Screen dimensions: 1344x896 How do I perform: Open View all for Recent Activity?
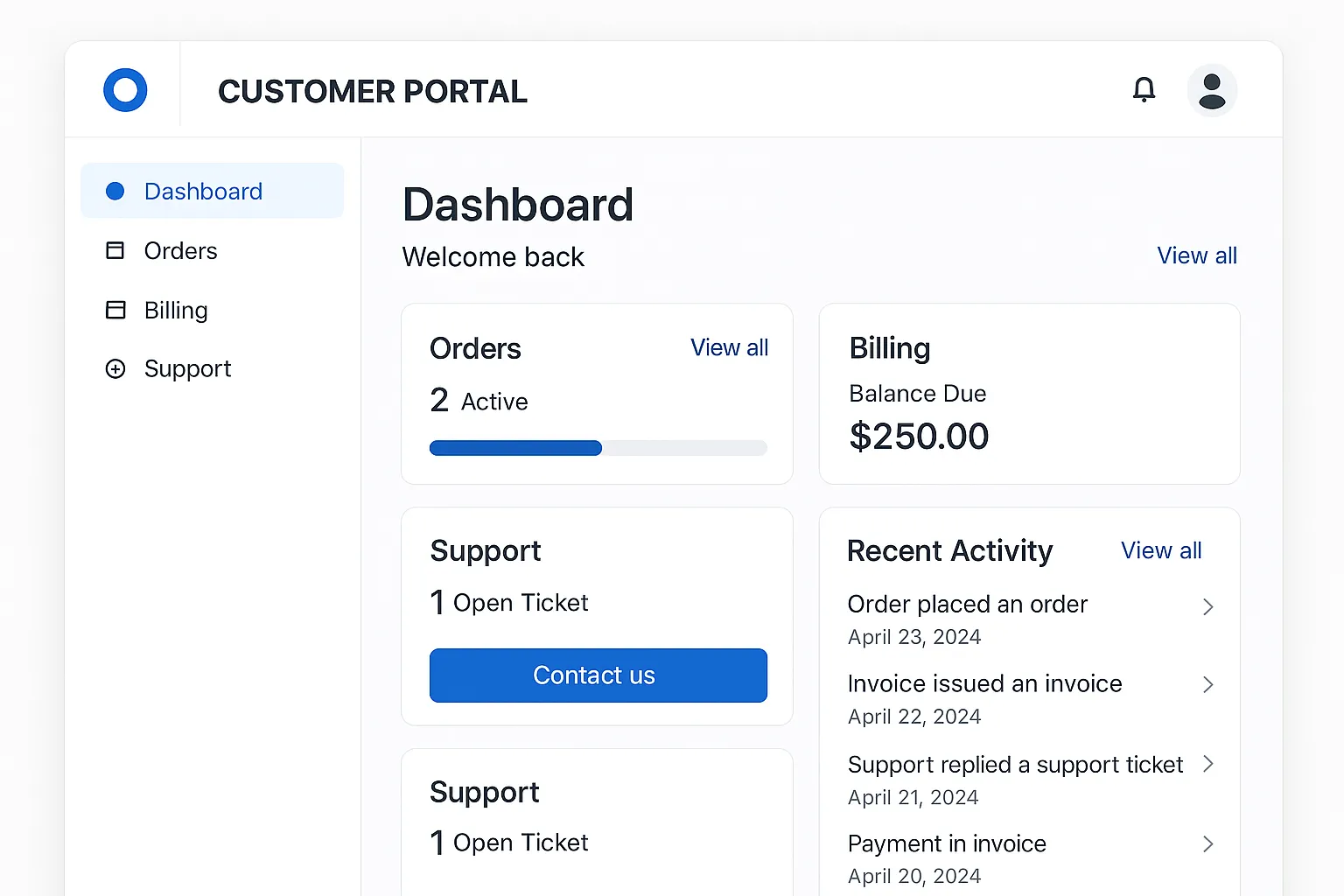[1161, 550]
